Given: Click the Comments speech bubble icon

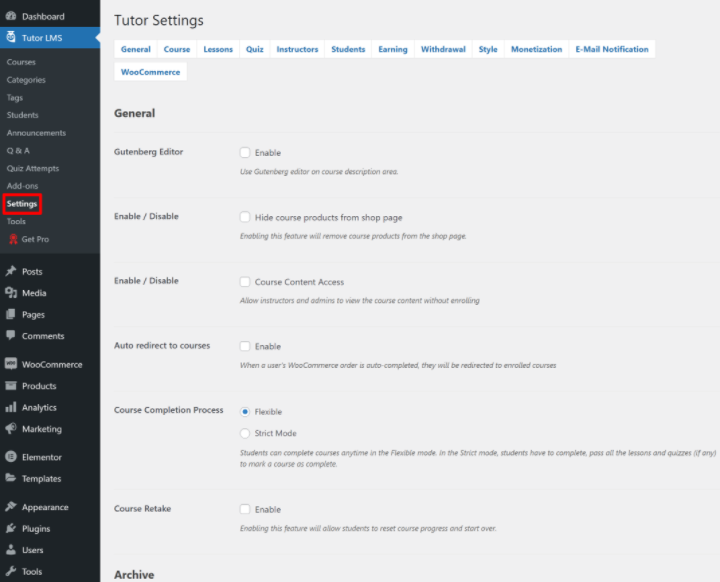Looking at the screenshot, I should tap(10, 336).
